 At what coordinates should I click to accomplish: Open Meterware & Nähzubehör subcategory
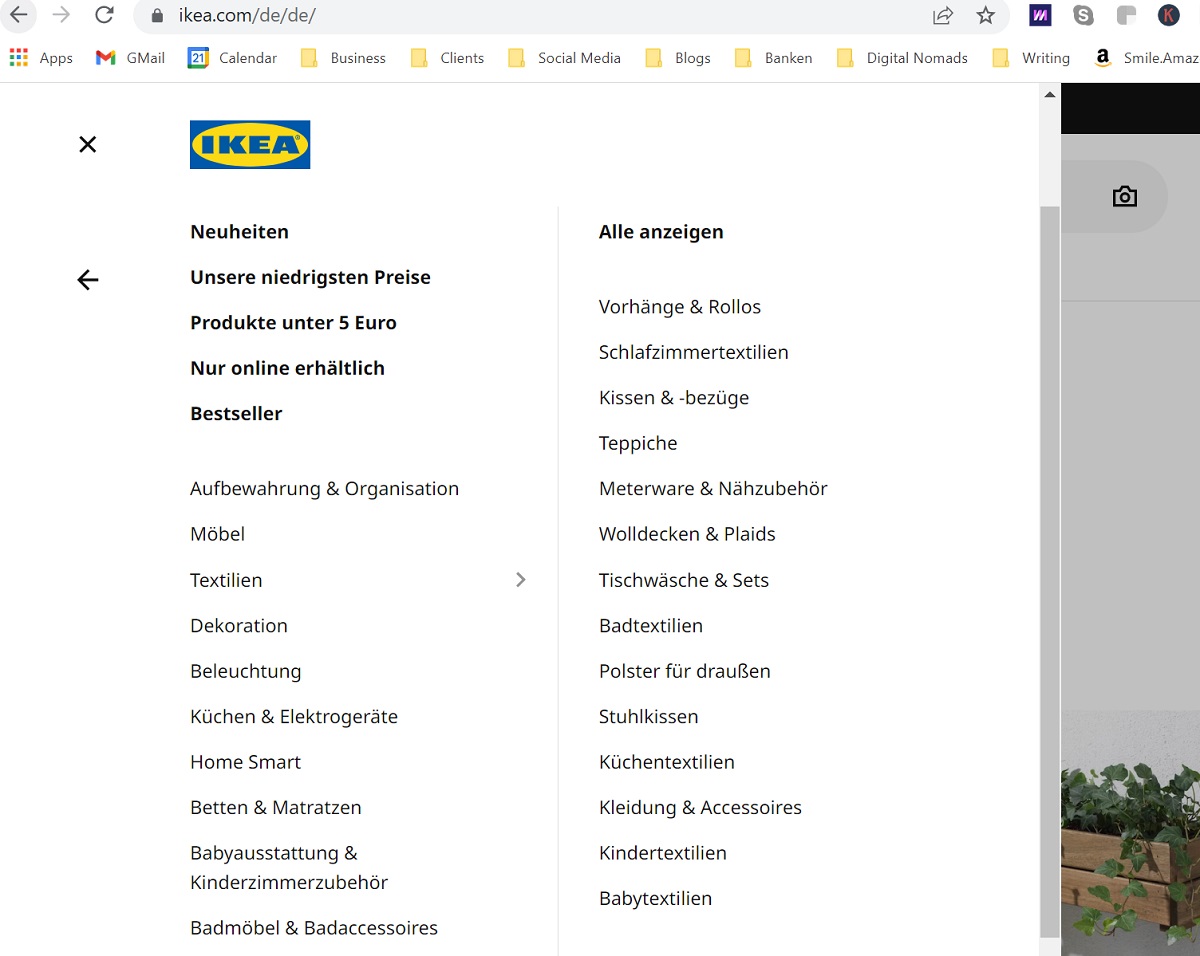[x=713, y=489]
